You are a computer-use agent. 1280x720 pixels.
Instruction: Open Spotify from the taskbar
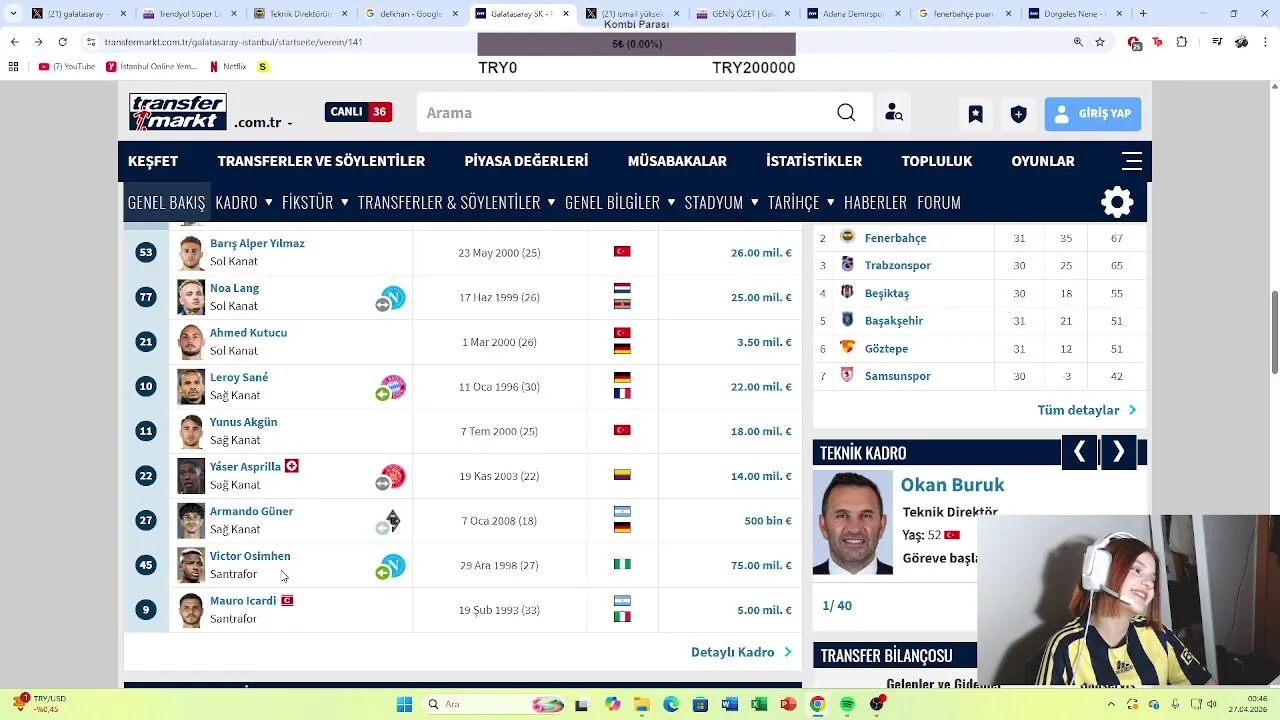tap(847, 704)
